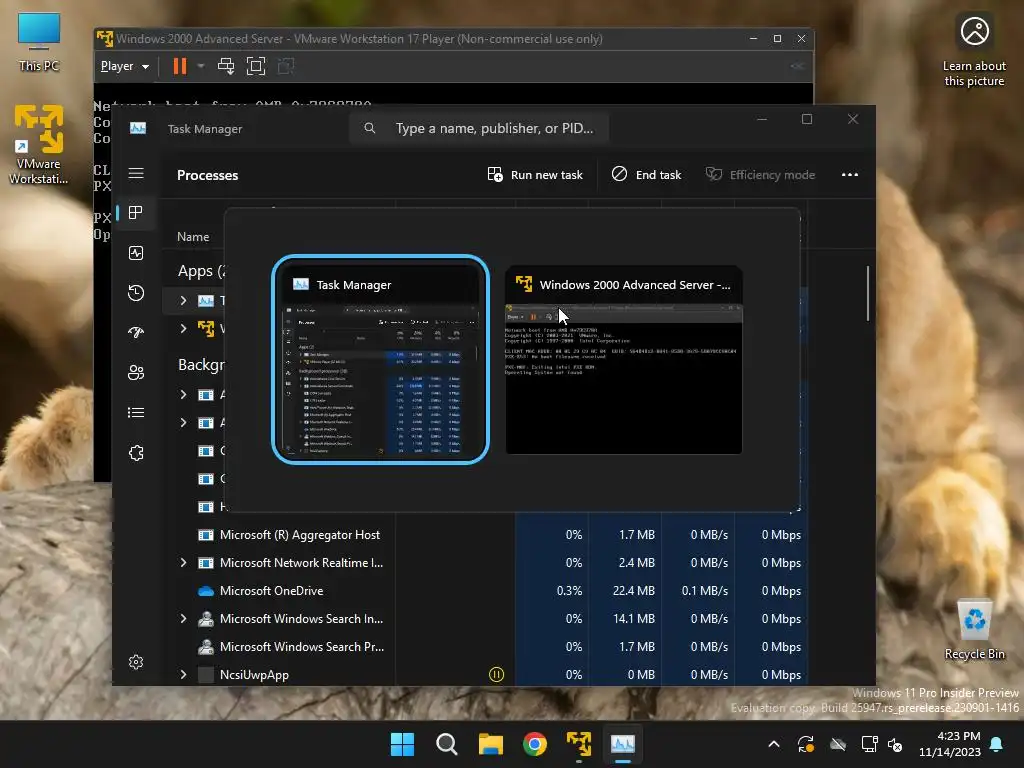Click Efficiency mode button
The height and width of the screenshot is (768, 1024).
pos(760,174)
